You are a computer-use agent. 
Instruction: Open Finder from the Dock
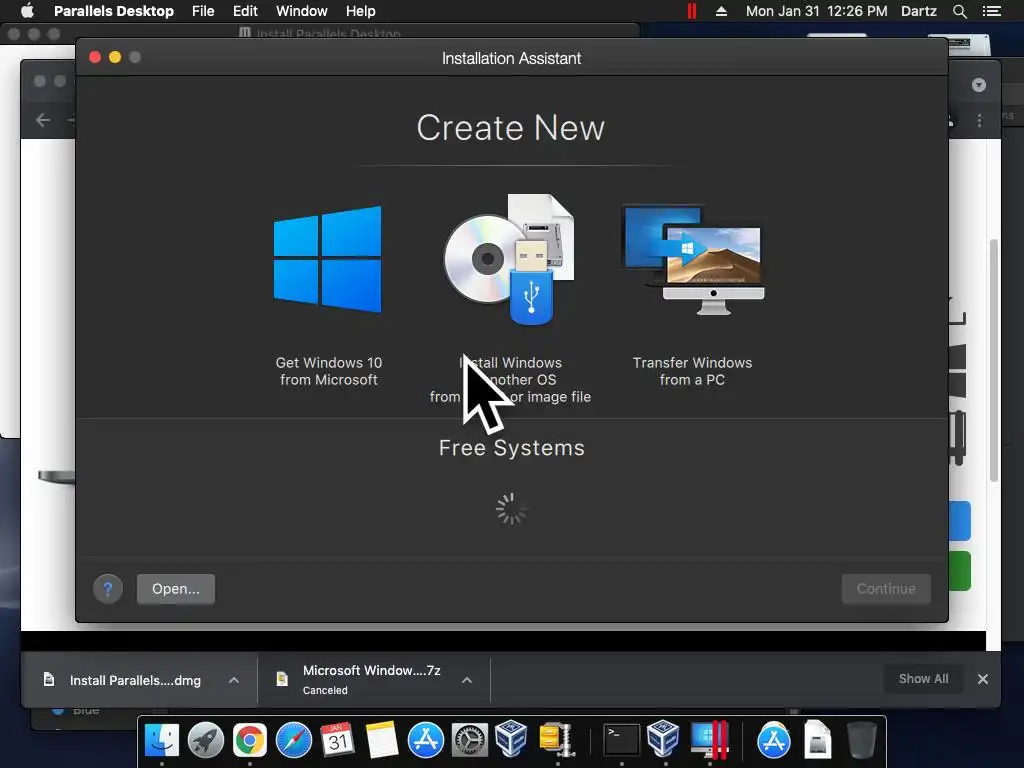tap(161, 741)
